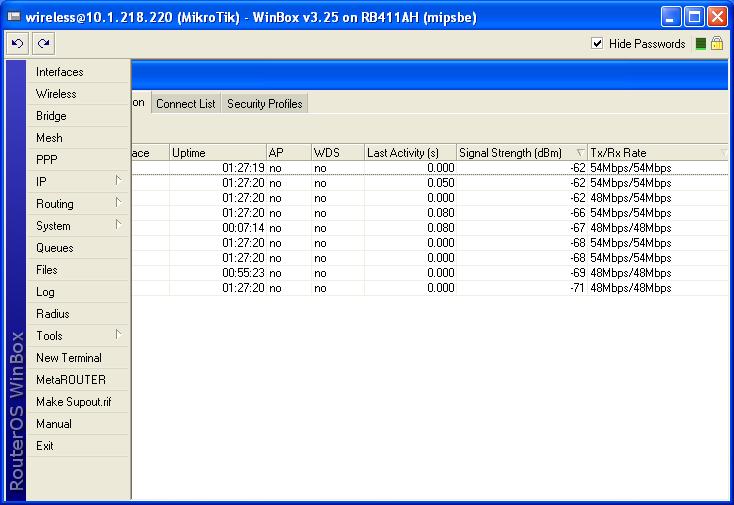Switch to the Security Profiles tab
The image size is (734, 505).
click(x=264, y=104)
